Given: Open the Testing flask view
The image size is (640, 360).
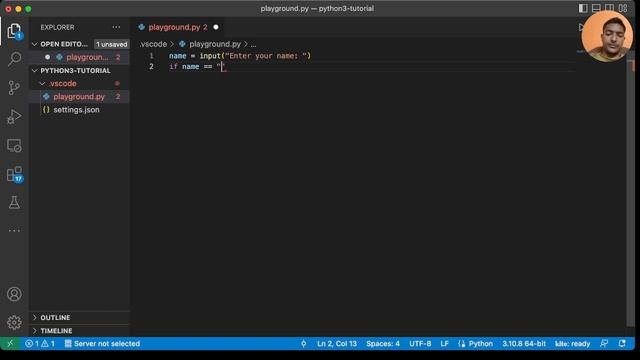Looking at the screenshot, I should tap(14, 202).
